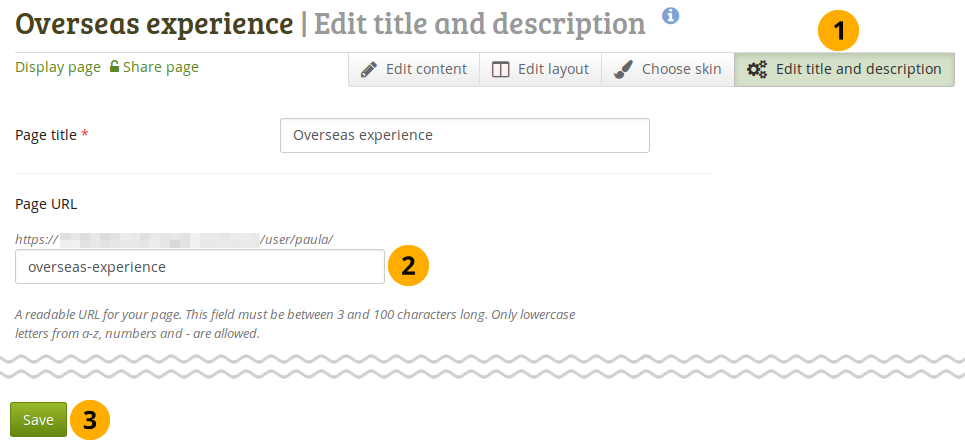Switch to the Edit content tab

click(x=414, y=70)
